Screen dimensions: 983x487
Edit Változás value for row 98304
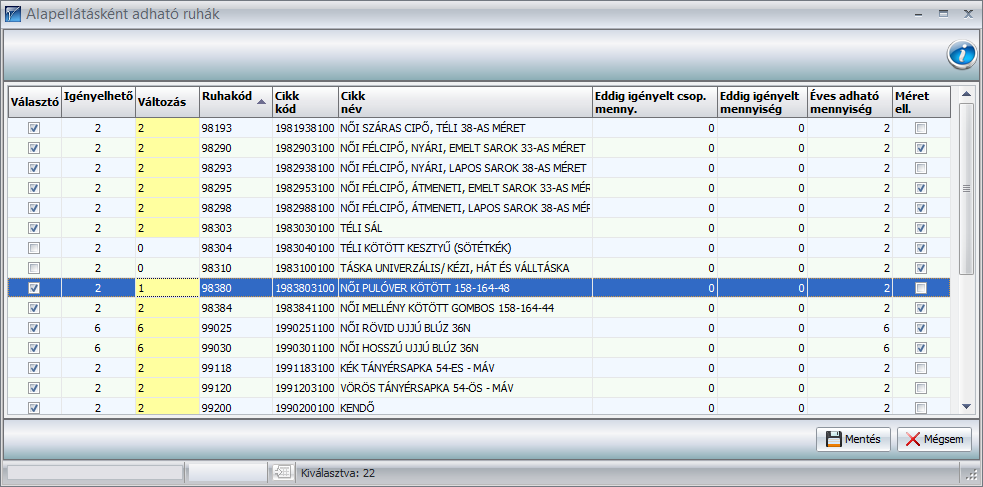coord(167,248)
